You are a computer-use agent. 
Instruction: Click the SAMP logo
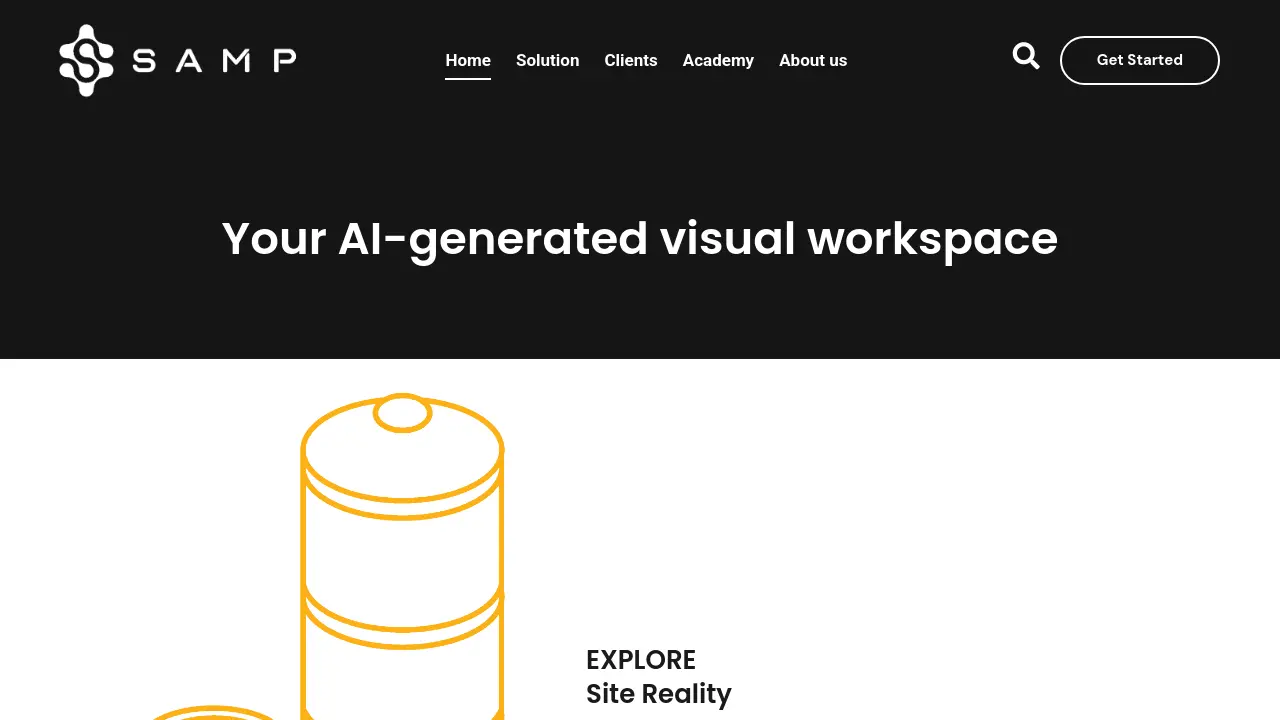[x=178, y=60]
